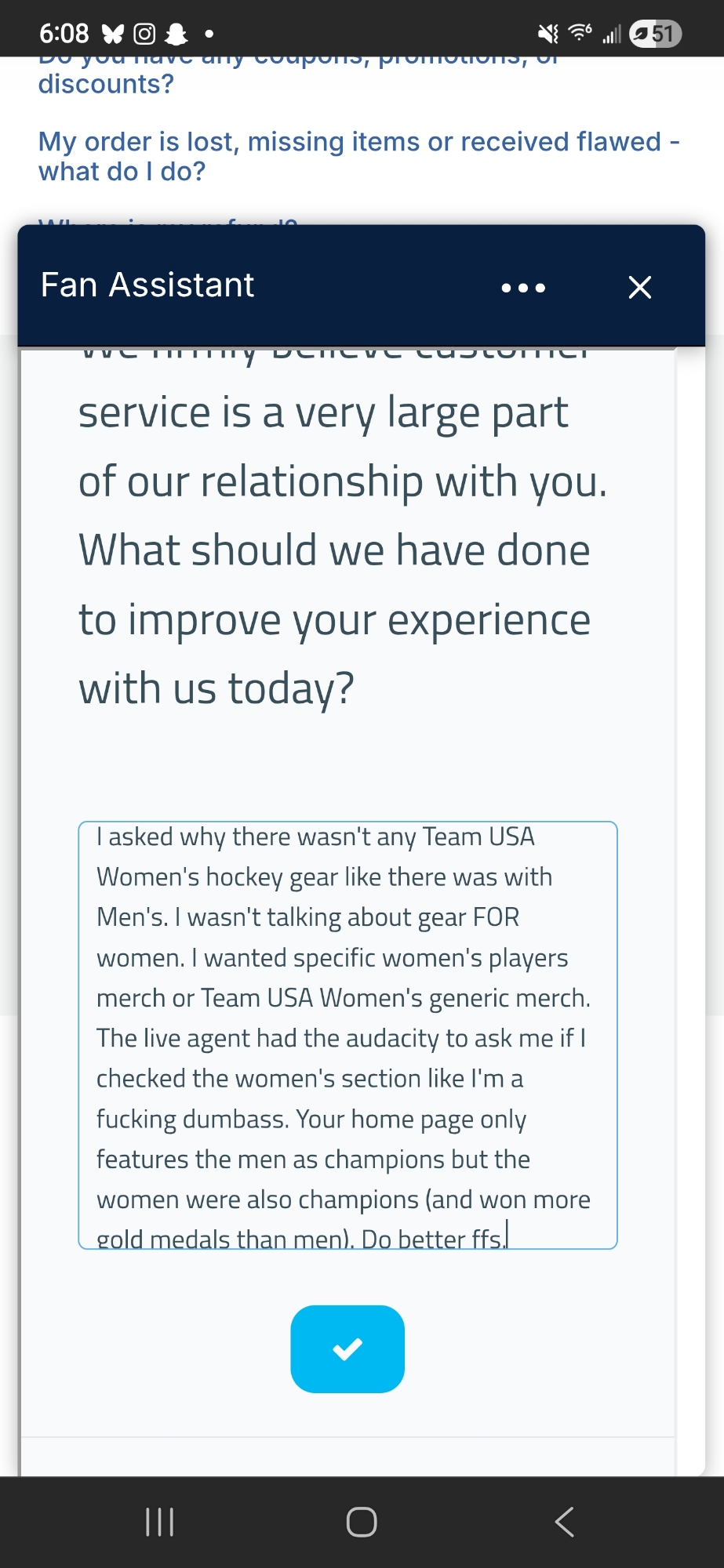
Task: Tap the Fan Assistant header title
Action: (x=147, y=285)
